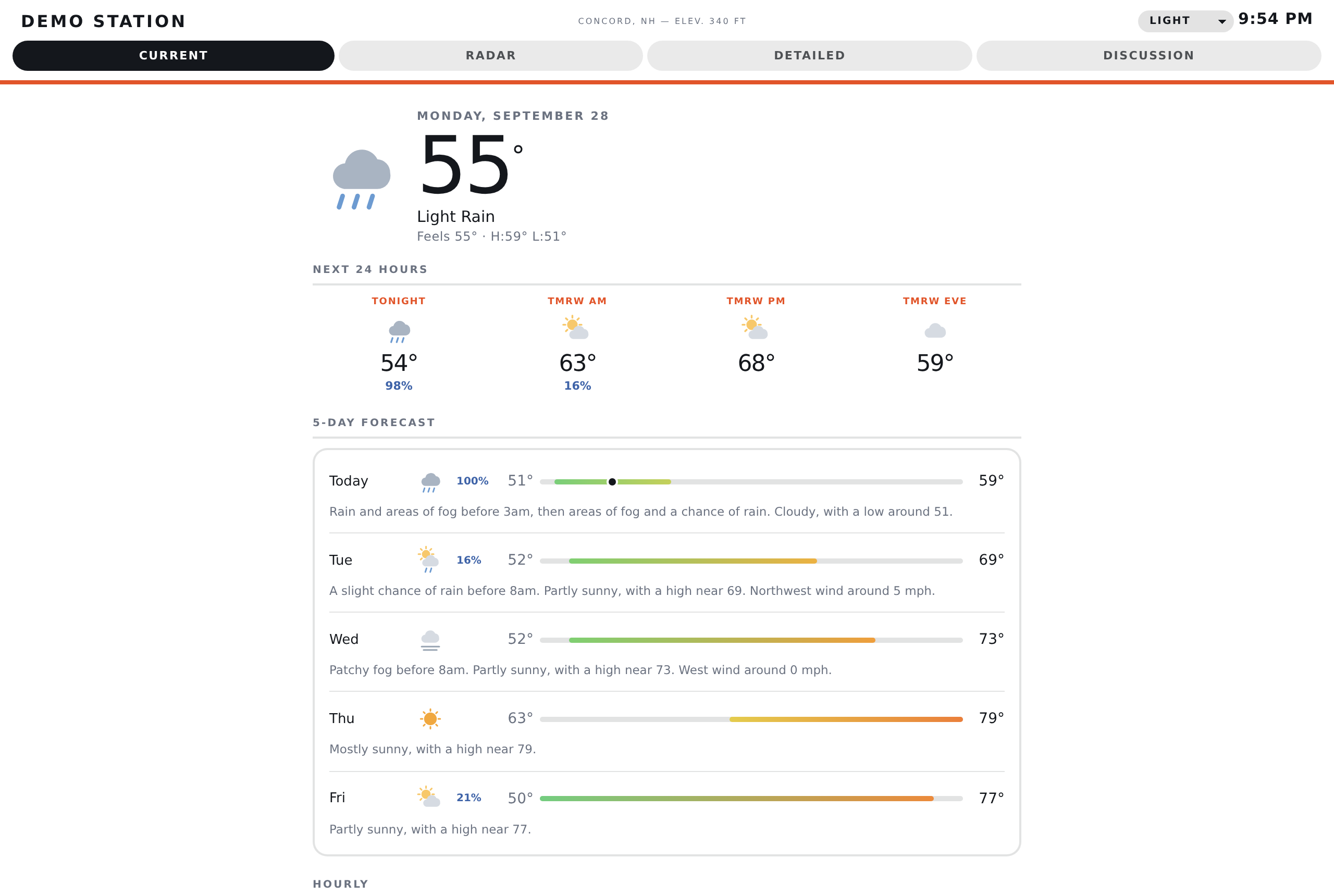Click the 5-Day Forecast section heading

(x=374, y=422)
